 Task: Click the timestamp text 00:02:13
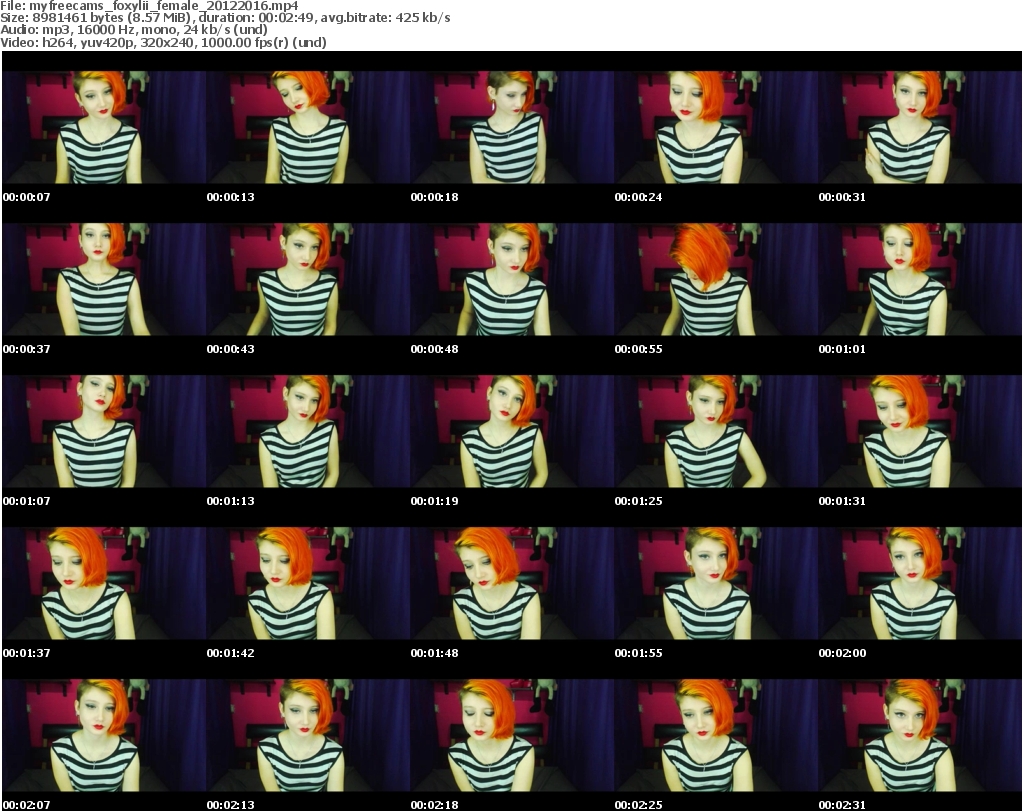coord(231,805)
